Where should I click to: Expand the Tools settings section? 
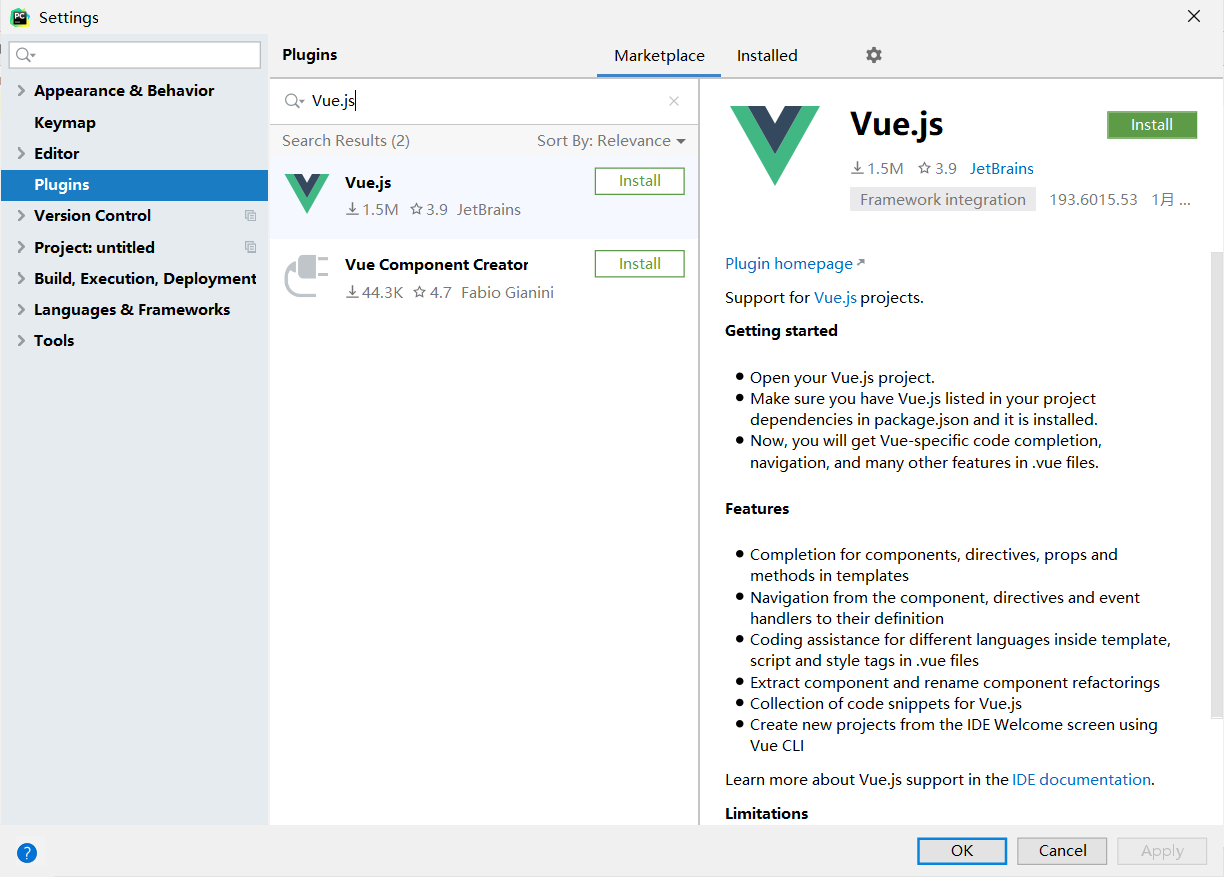(x=21, y=340)
